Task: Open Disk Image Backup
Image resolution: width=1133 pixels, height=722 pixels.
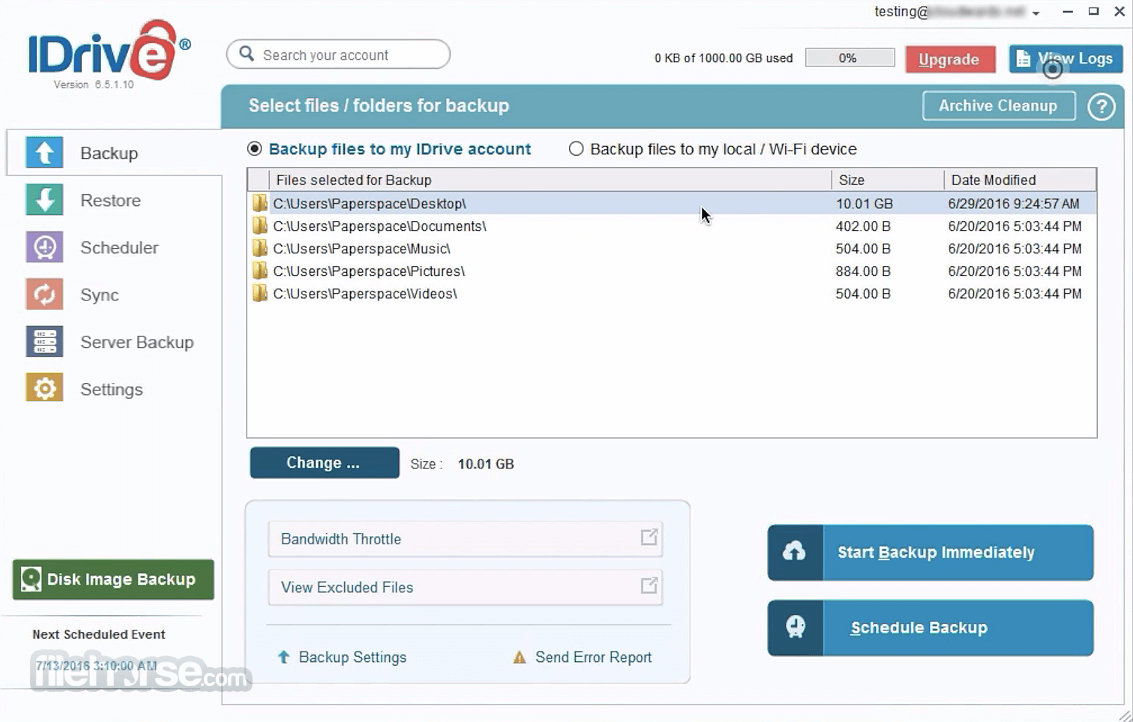Action: pyautogui.click(x=112, y=579)
